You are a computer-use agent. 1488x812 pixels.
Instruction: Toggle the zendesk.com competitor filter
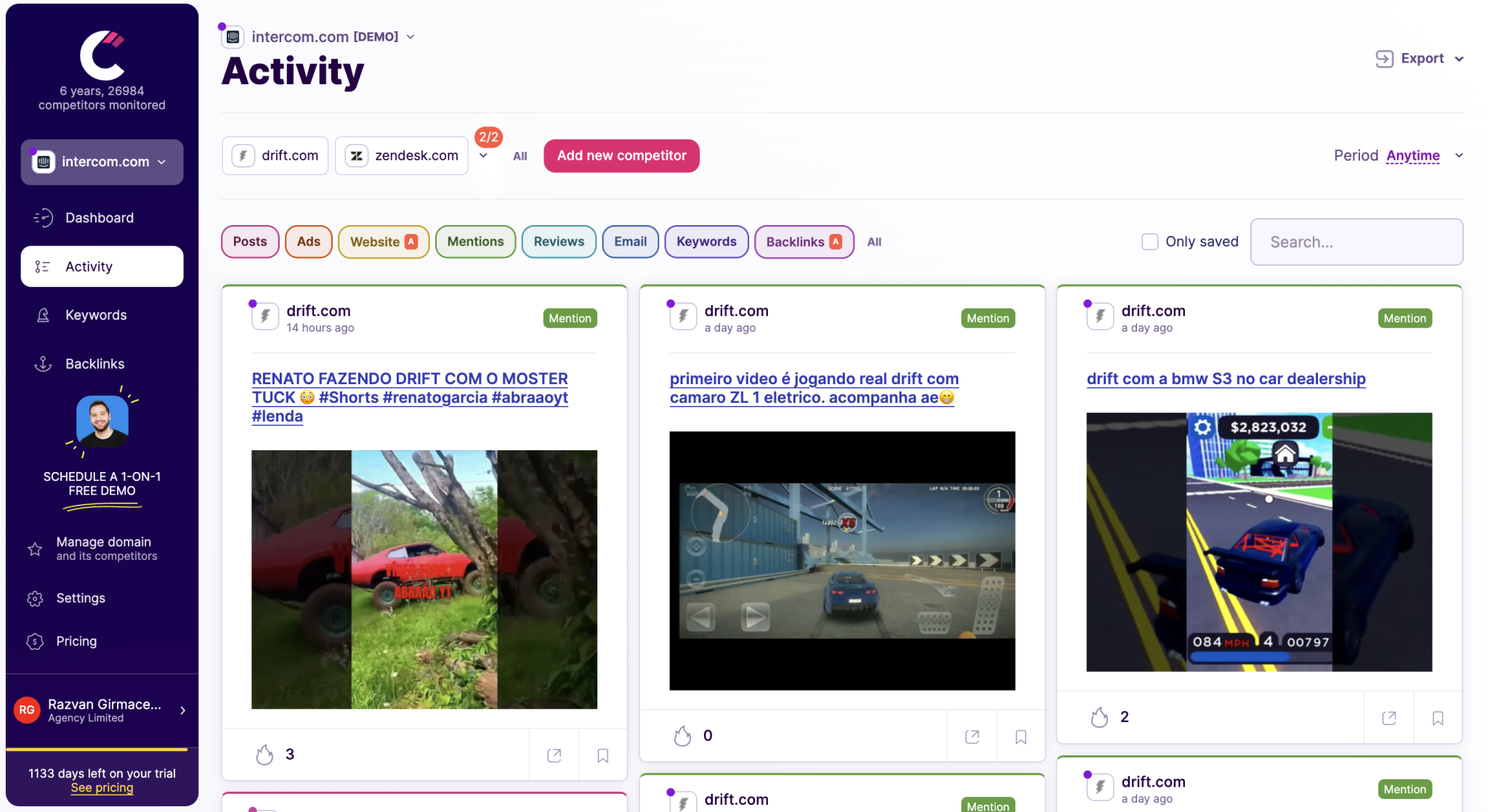[402, 155]
